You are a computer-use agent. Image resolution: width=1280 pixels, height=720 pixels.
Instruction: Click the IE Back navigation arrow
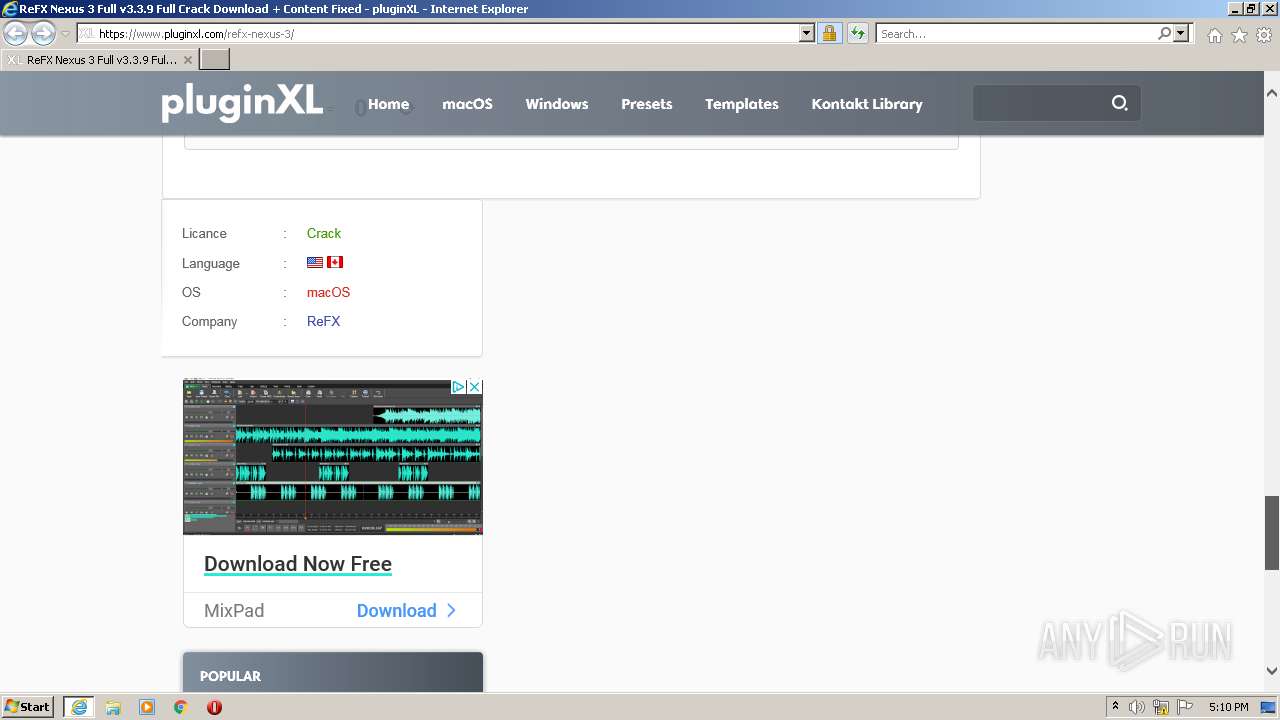16,33
